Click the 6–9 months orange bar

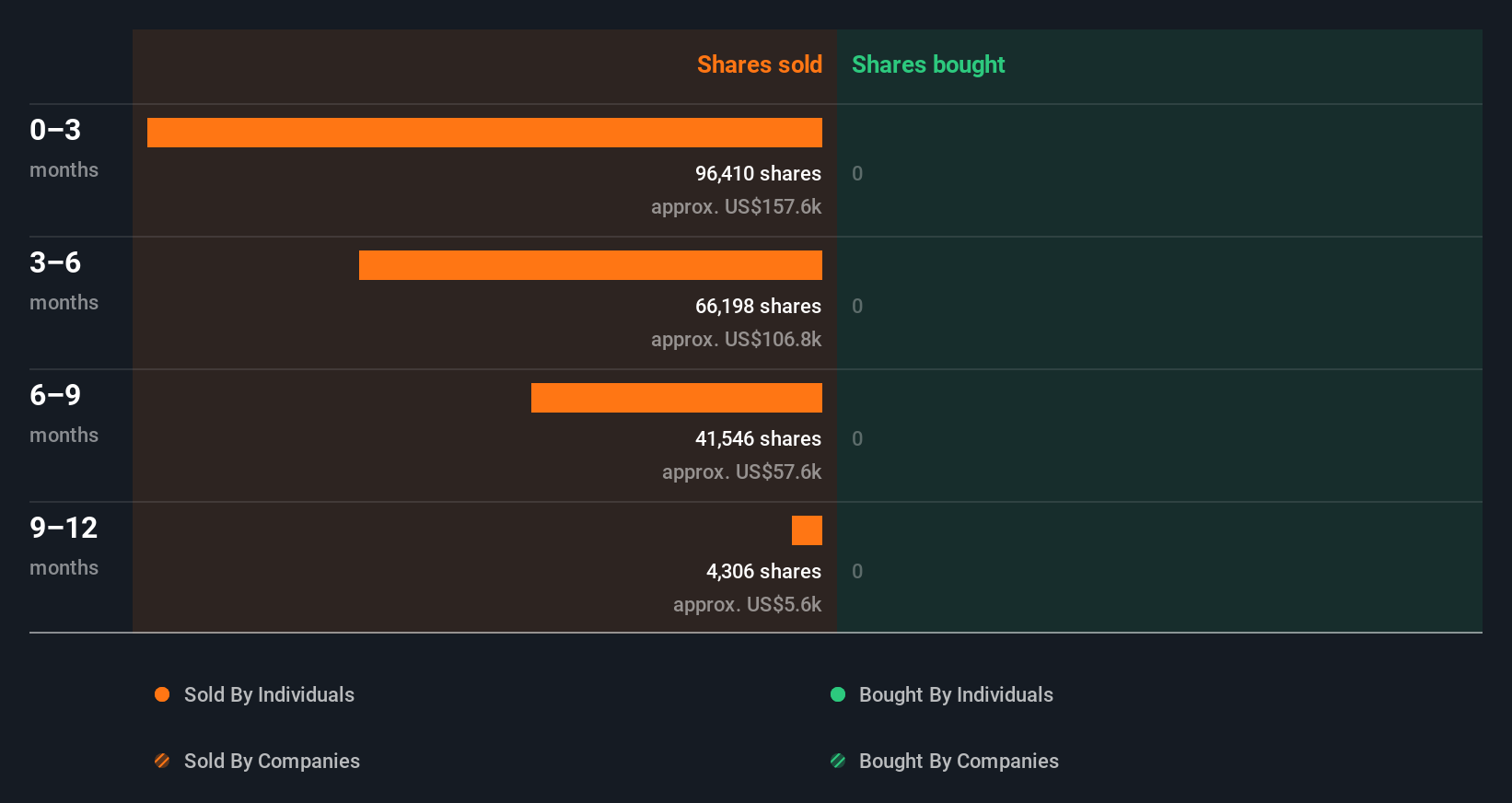(677, 398)
